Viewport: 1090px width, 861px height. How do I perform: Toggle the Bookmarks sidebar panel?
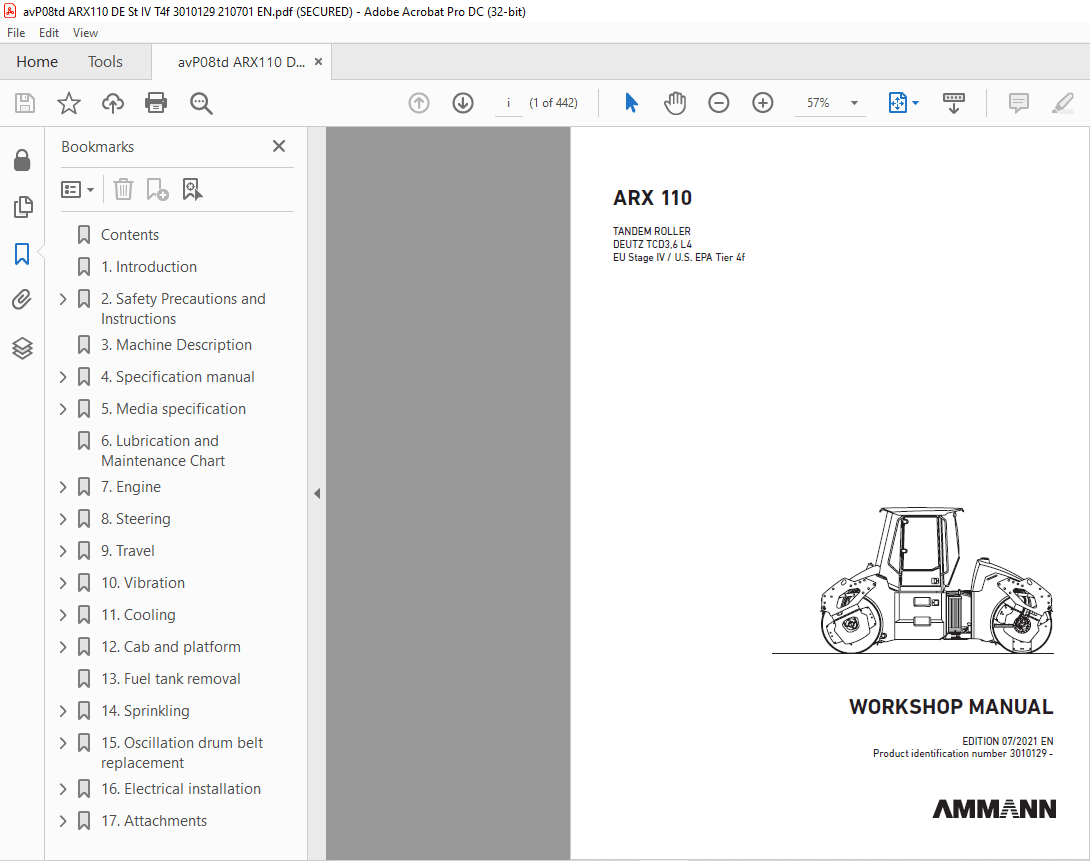[22, 254]
